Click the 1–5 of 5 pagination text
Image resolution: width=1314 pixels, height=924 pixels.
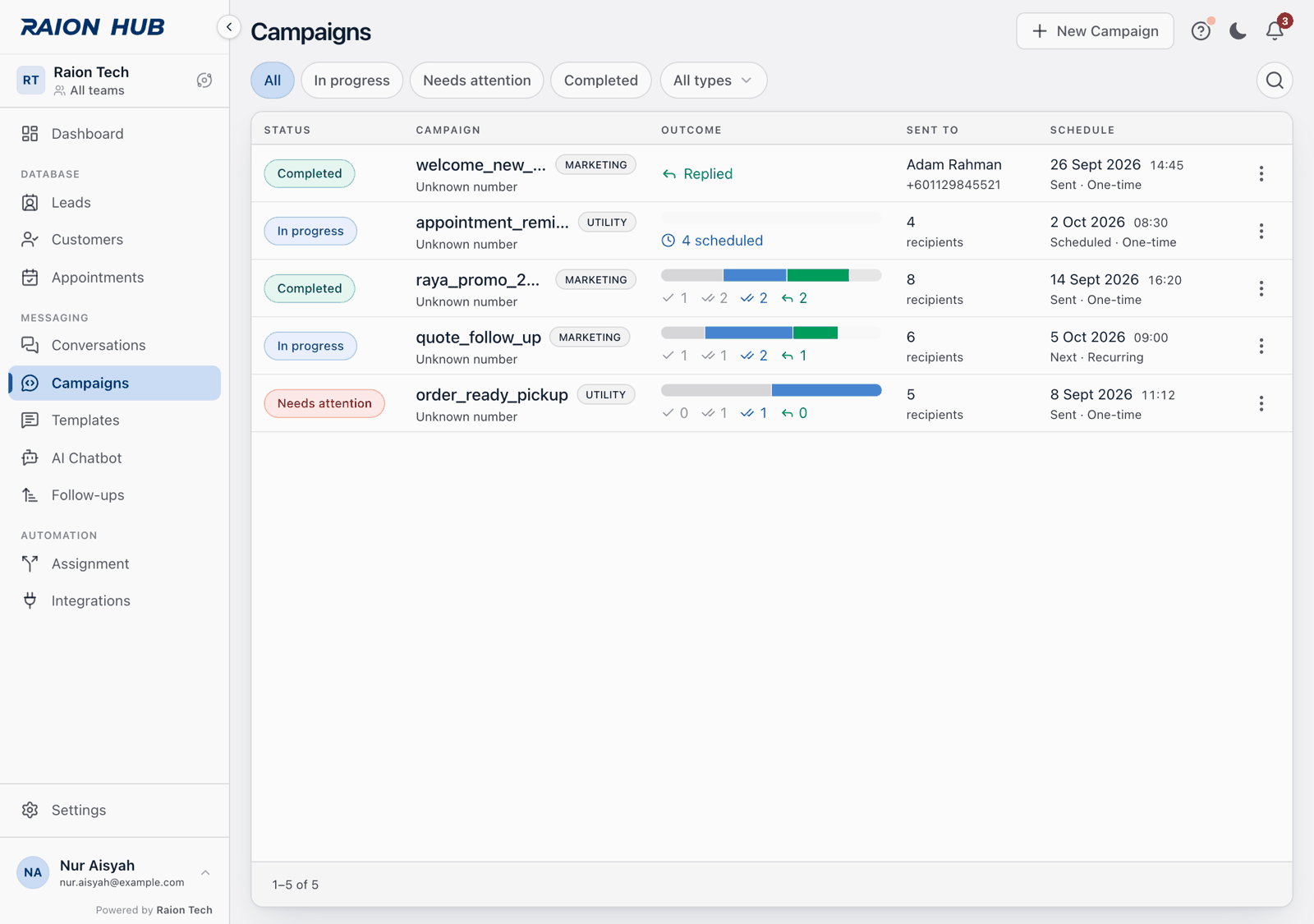click(x=296, y=885)
